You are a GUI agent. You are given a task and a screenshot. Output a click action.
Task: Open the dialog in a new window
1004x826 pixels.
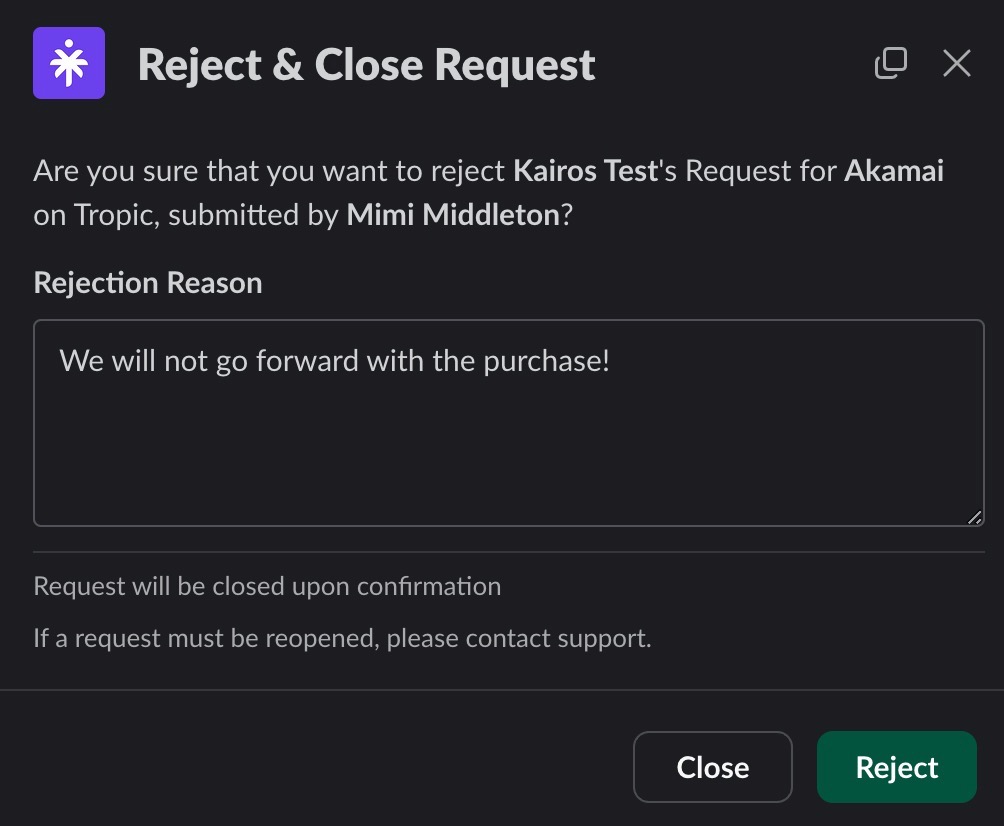pos(891,63)
